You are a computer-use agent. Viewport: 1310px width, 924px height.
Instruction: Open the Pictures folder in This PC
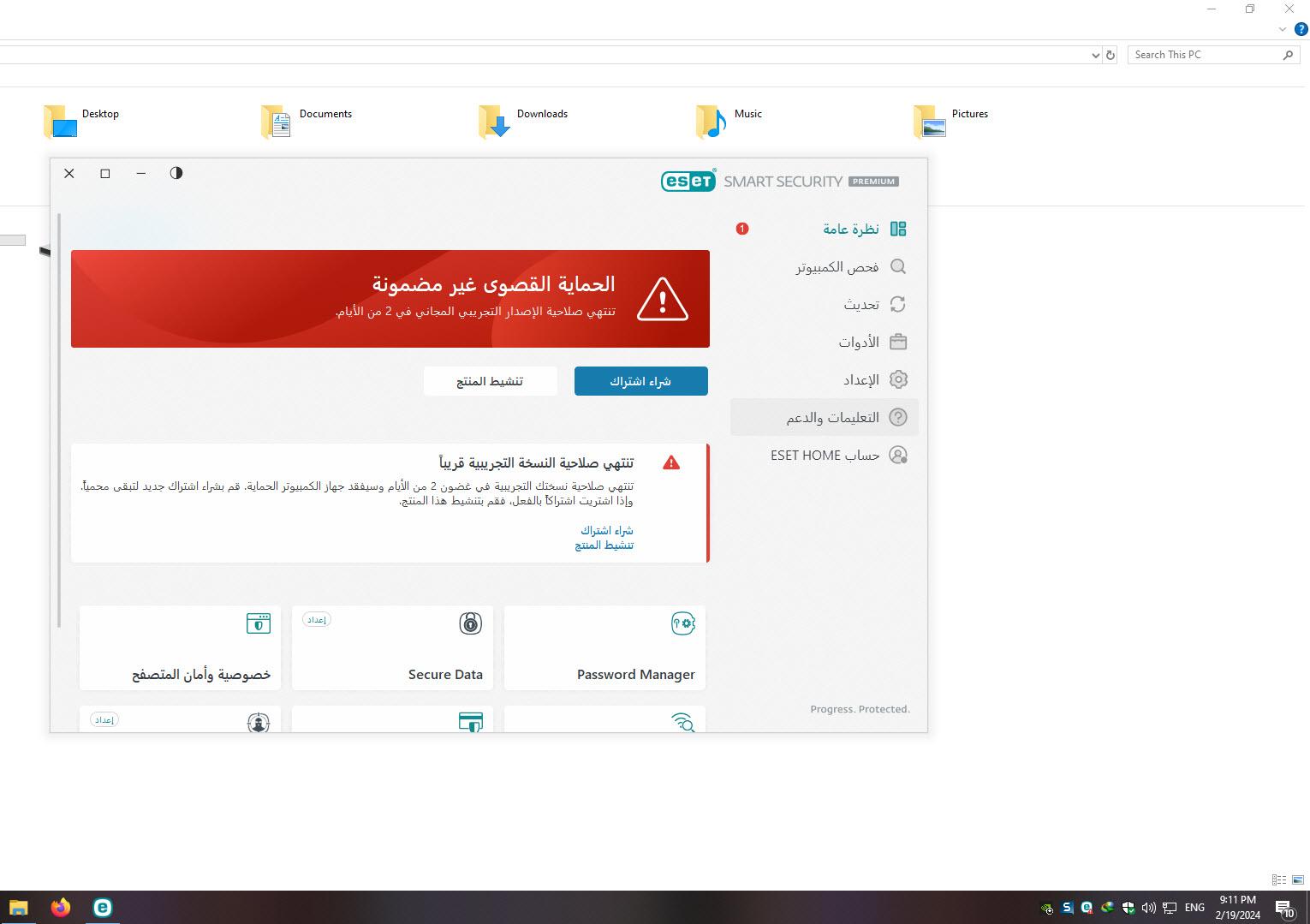pos(951,121)
